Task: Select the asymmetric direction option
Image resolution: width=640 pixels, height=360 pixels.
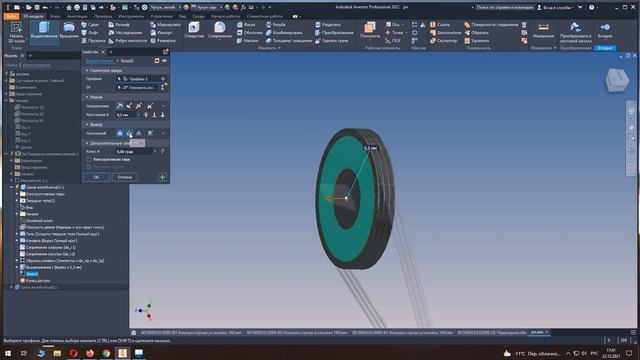Action: coord(149,106)
